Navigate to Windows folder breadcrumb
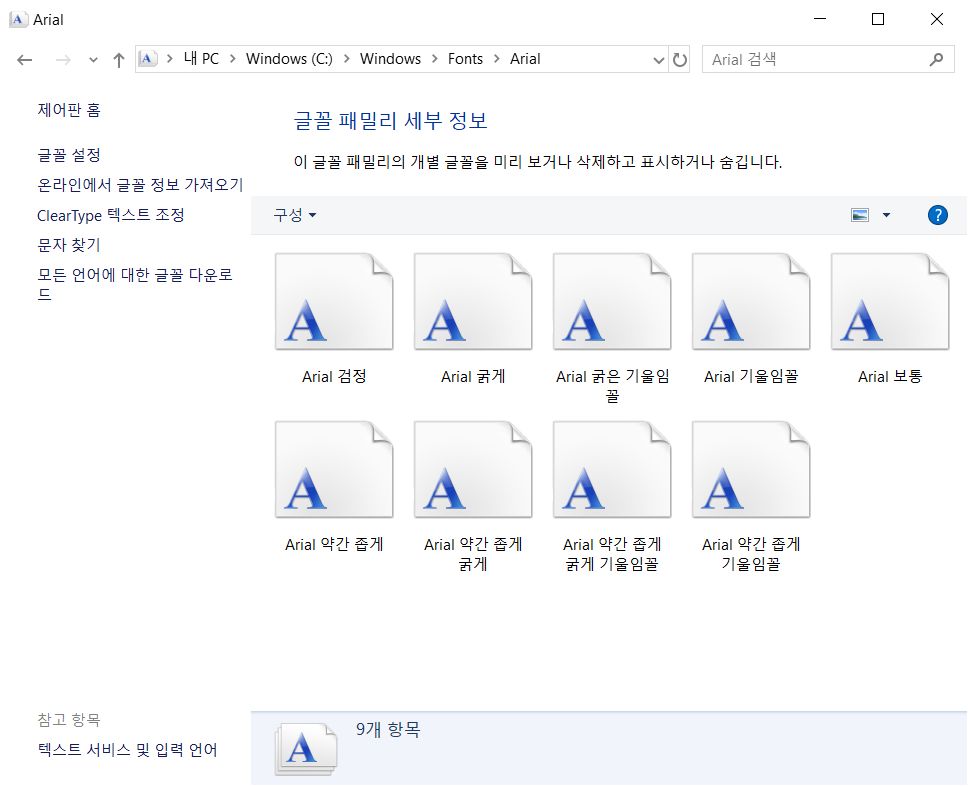Viewport: 968px width, 786px height. coord(390,59)
